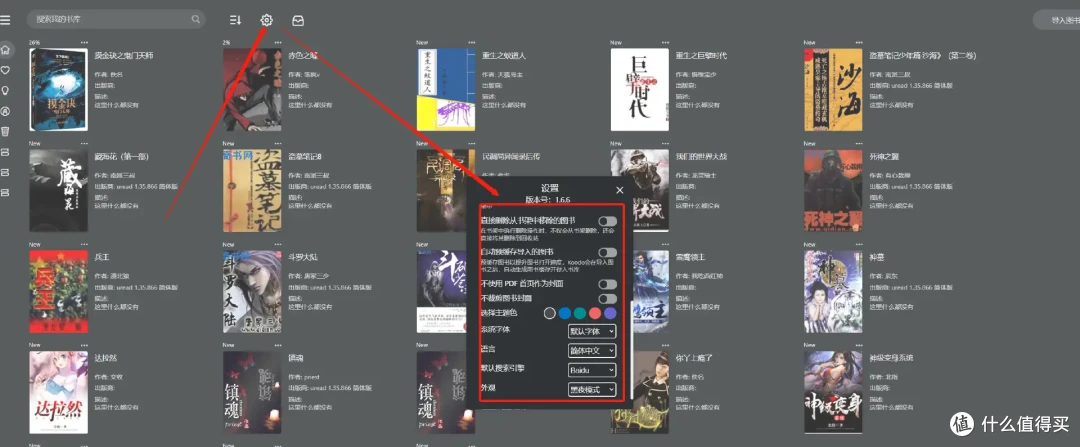Toggle 不使用 PDF 首页作为封面 switch
This screenshot has height=447, width=1080.
[x=608, y=284]
